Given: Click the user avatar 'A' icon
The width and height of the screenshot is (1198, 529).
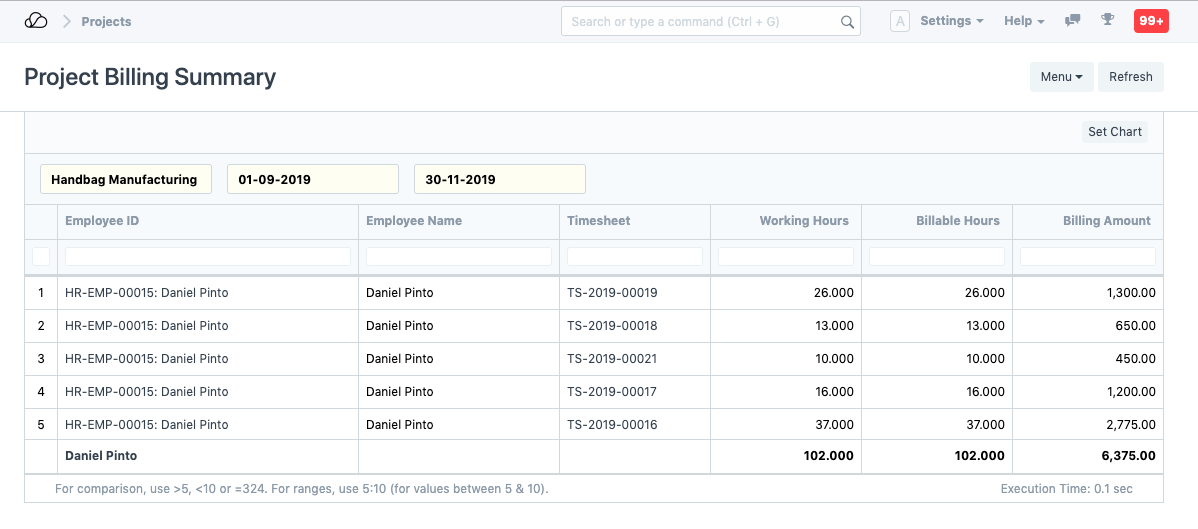Looking at the screenshot, I should tap(899, 21).
